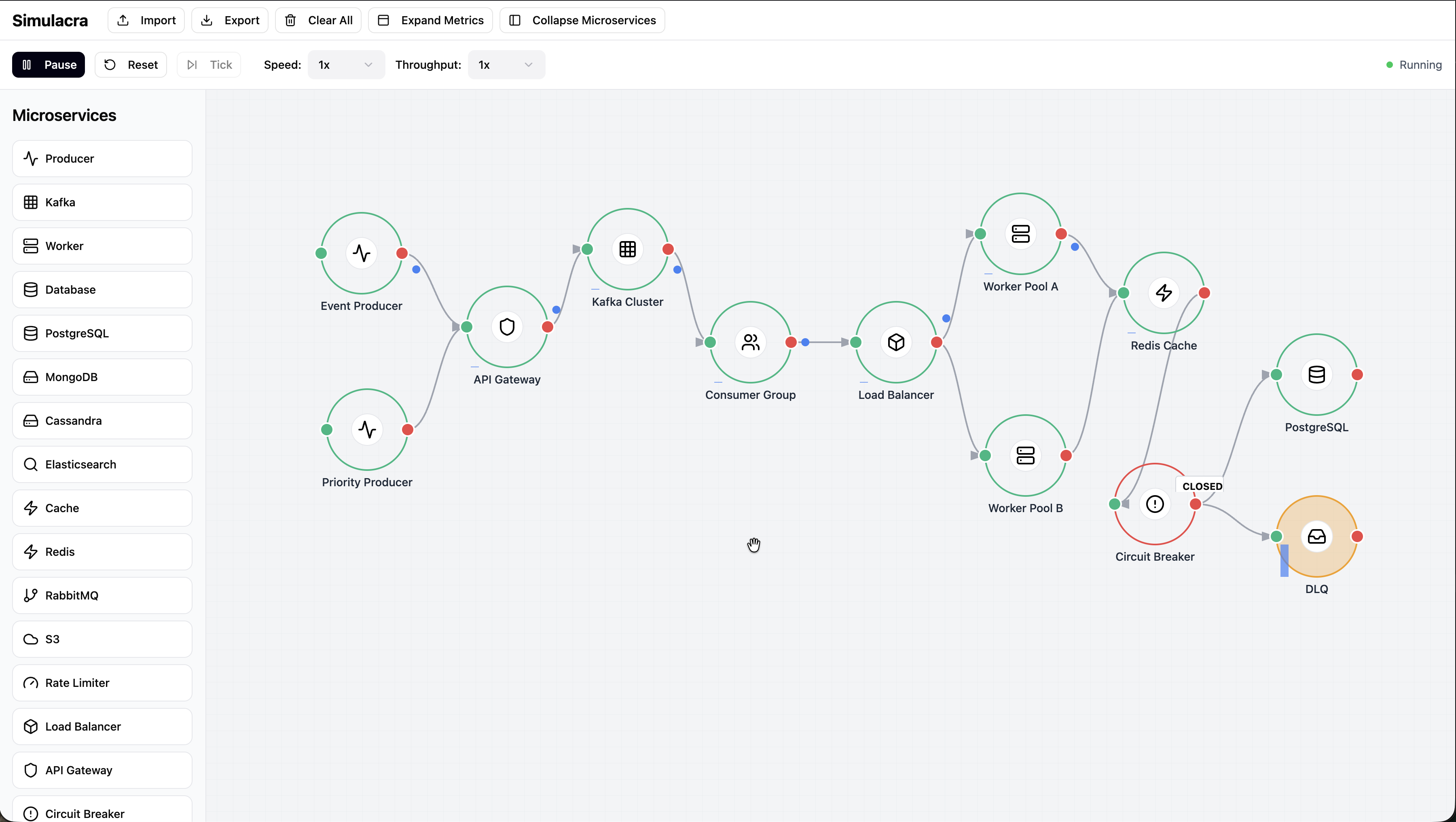The image size is (1456, 822).
Task: Select the Consumer Group users icon node
Action: tap(750, 342)
